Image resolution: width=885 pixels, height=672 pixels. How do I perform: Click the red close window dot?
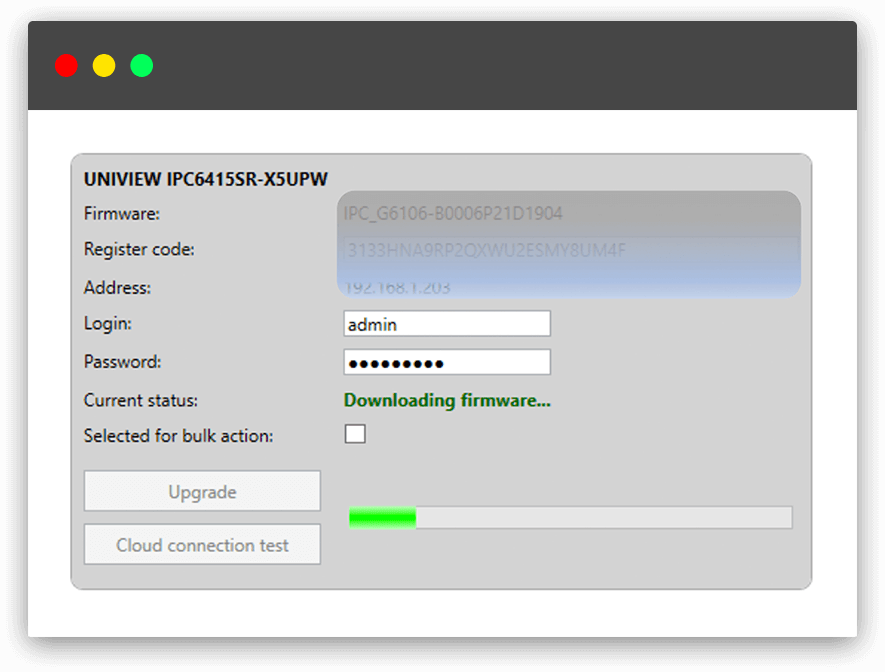click(66, 66)
